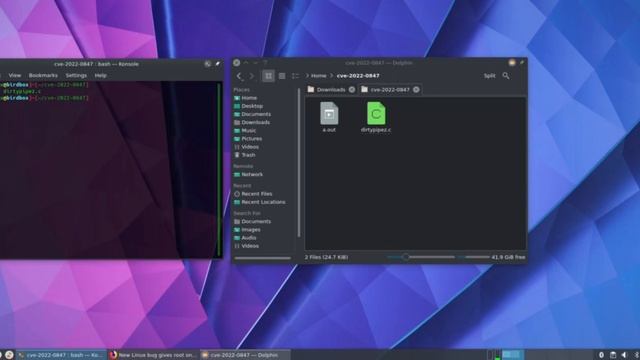Image resolution: width=640 pixels, height=360 pixels.
Task: Open Network under Remote section
Action: click(x=252, y=174)
